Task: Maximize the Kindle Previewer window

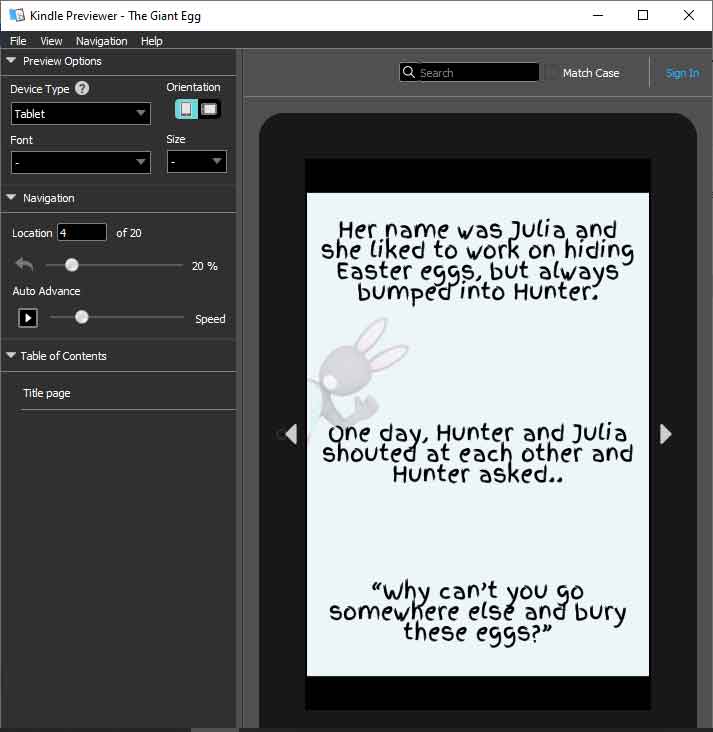Action: (643, 15)
